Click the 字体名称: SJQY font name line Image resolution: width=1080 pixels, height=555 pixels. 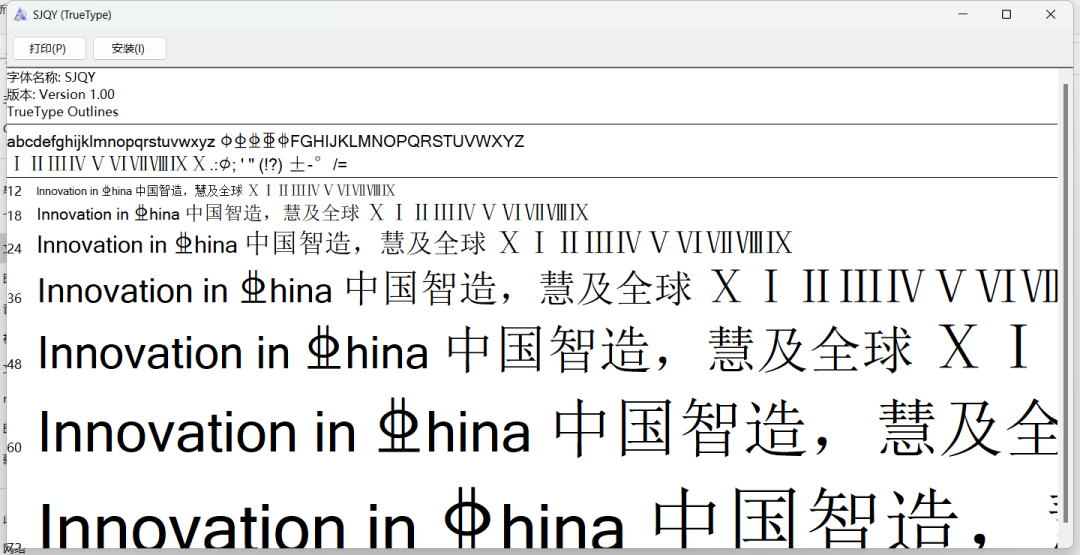[x=52, y=77]
